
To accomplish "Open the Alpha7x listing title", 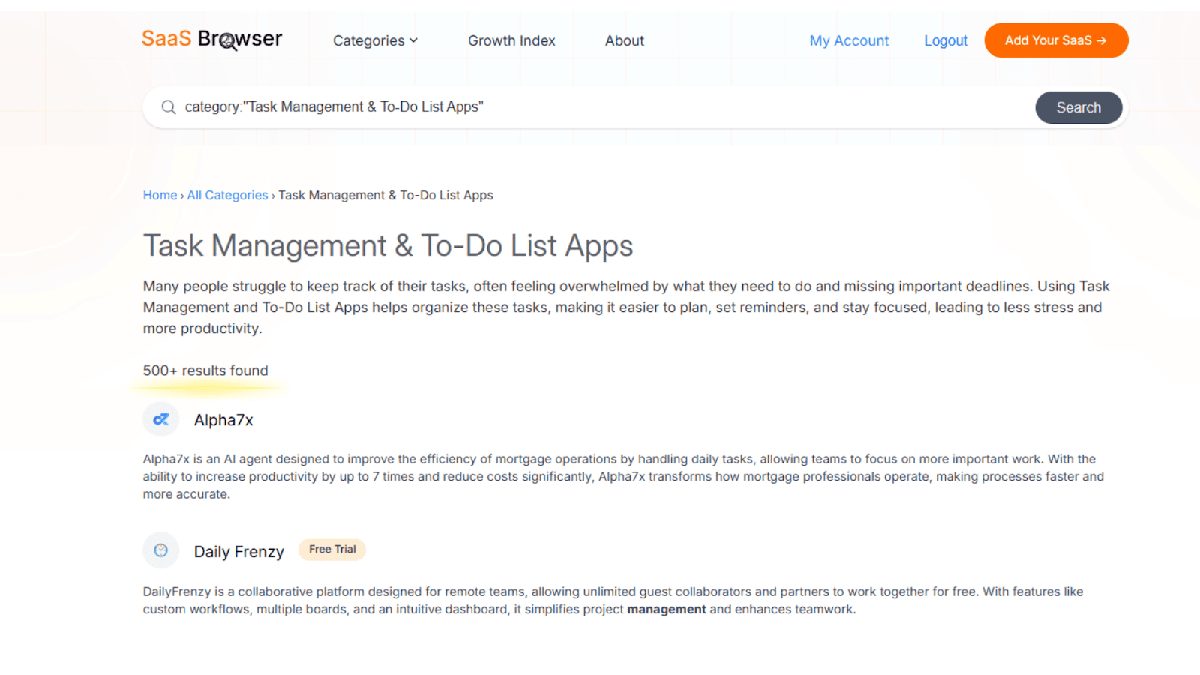I will pyautogui.click(x=223, y=420).
